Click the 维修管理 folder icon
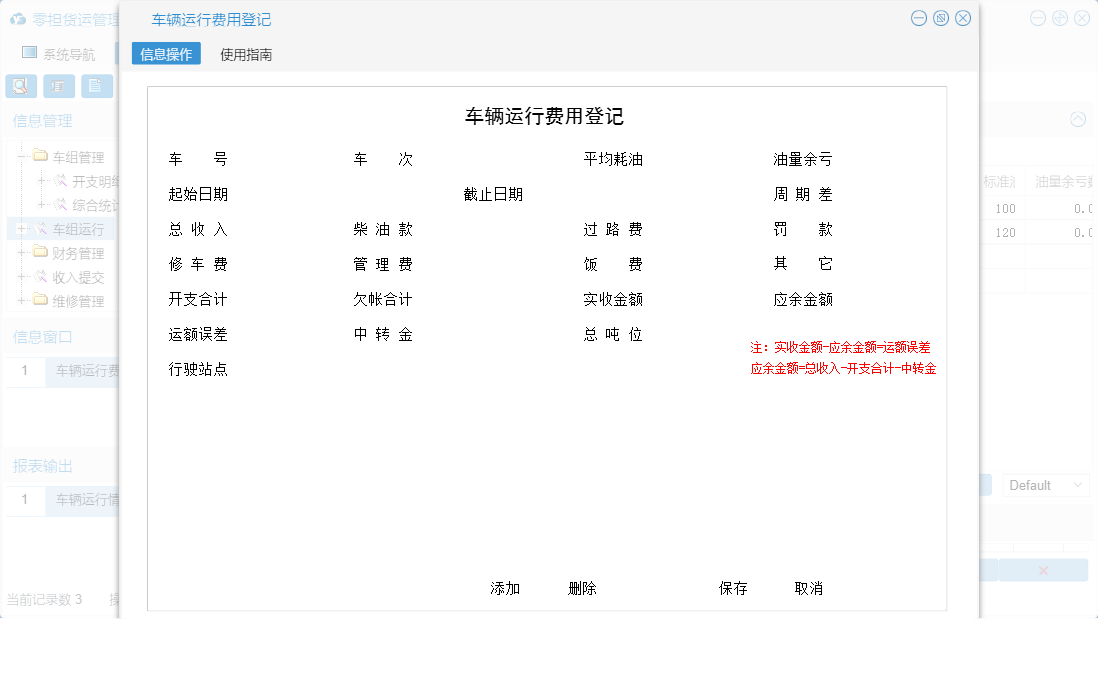Screen dimensions: 1098x680 click(x=41, y=298)
